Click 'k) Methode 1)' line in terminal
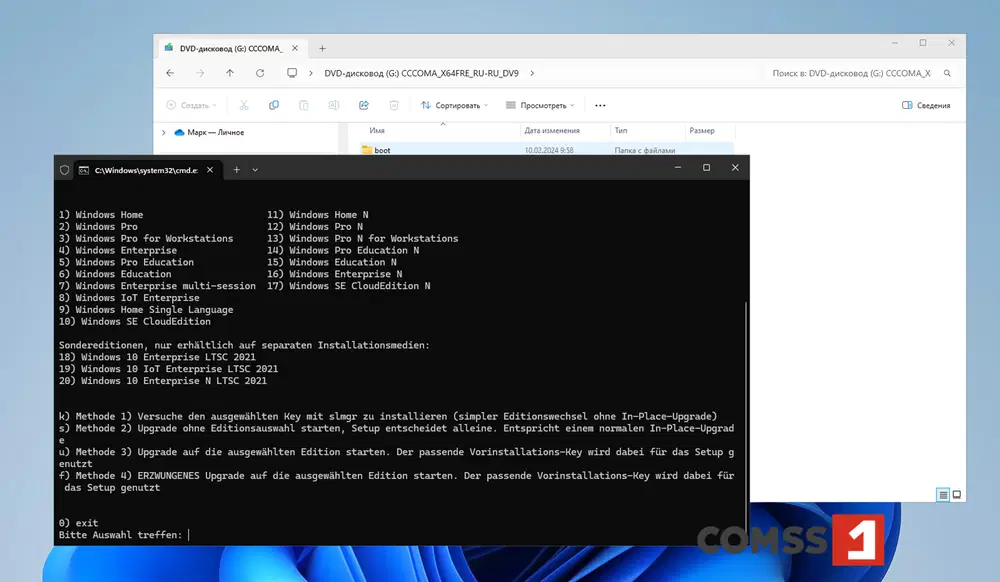1000x582 pixels. (x=388, y=416)
